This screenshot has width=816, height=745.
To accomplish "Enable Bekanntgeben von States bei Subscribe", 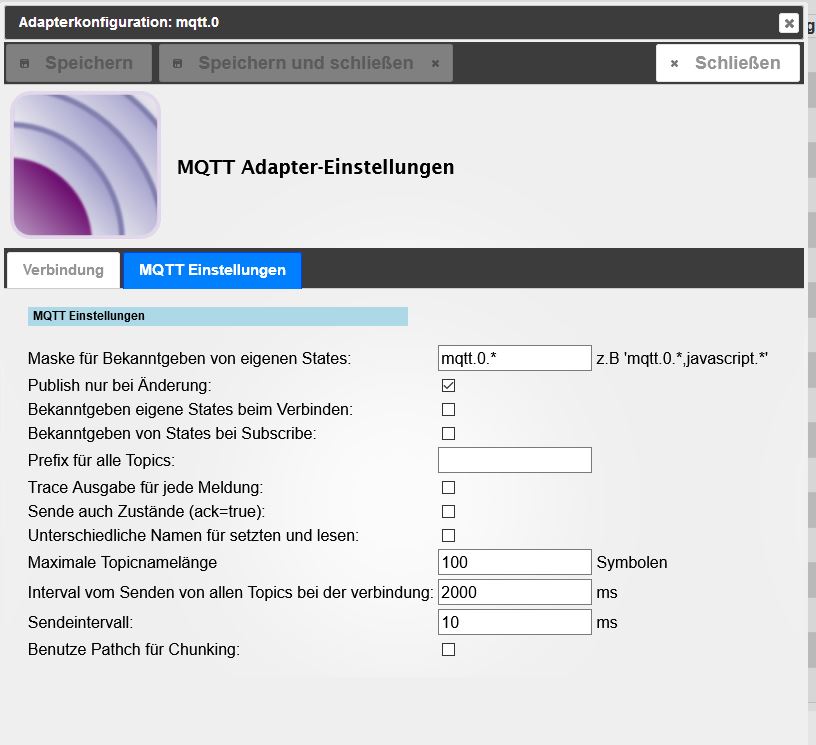I will click(448, 433).
